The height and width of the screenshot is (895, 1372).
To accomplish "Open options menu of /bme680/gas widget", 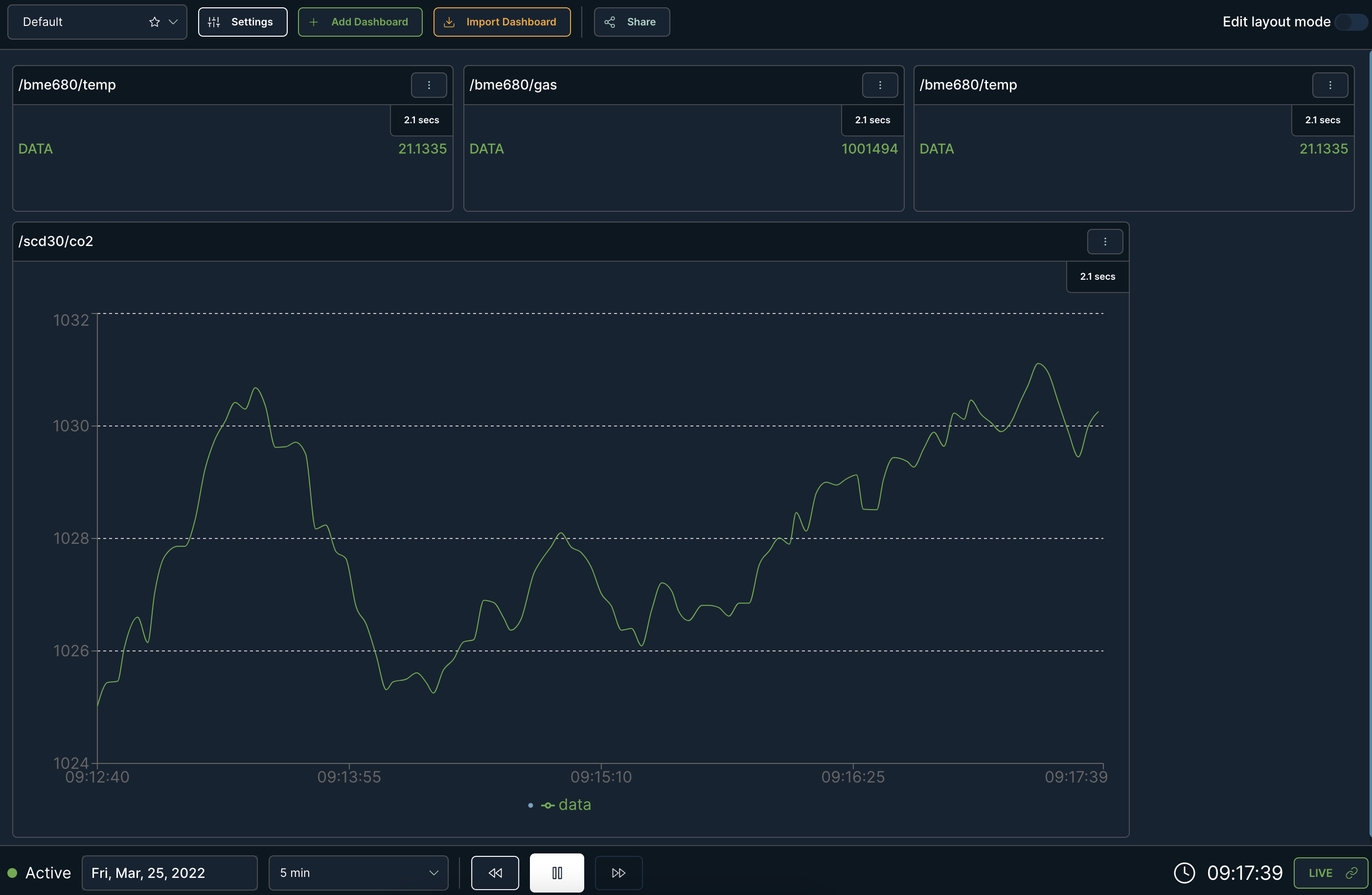I will point(879,85).
